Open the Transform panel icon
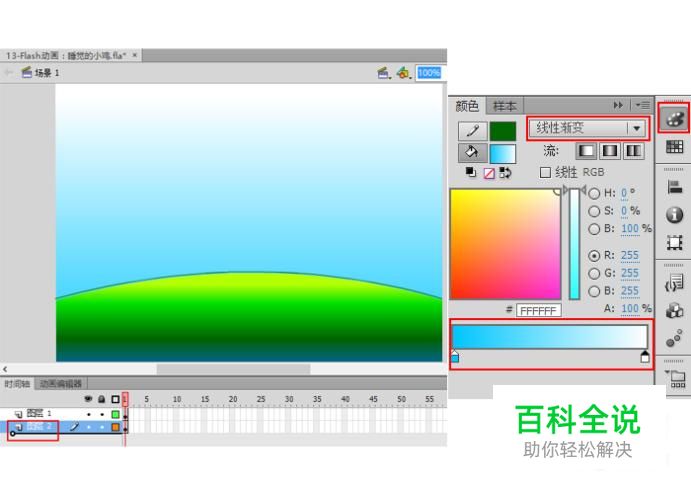 (674, 242)
